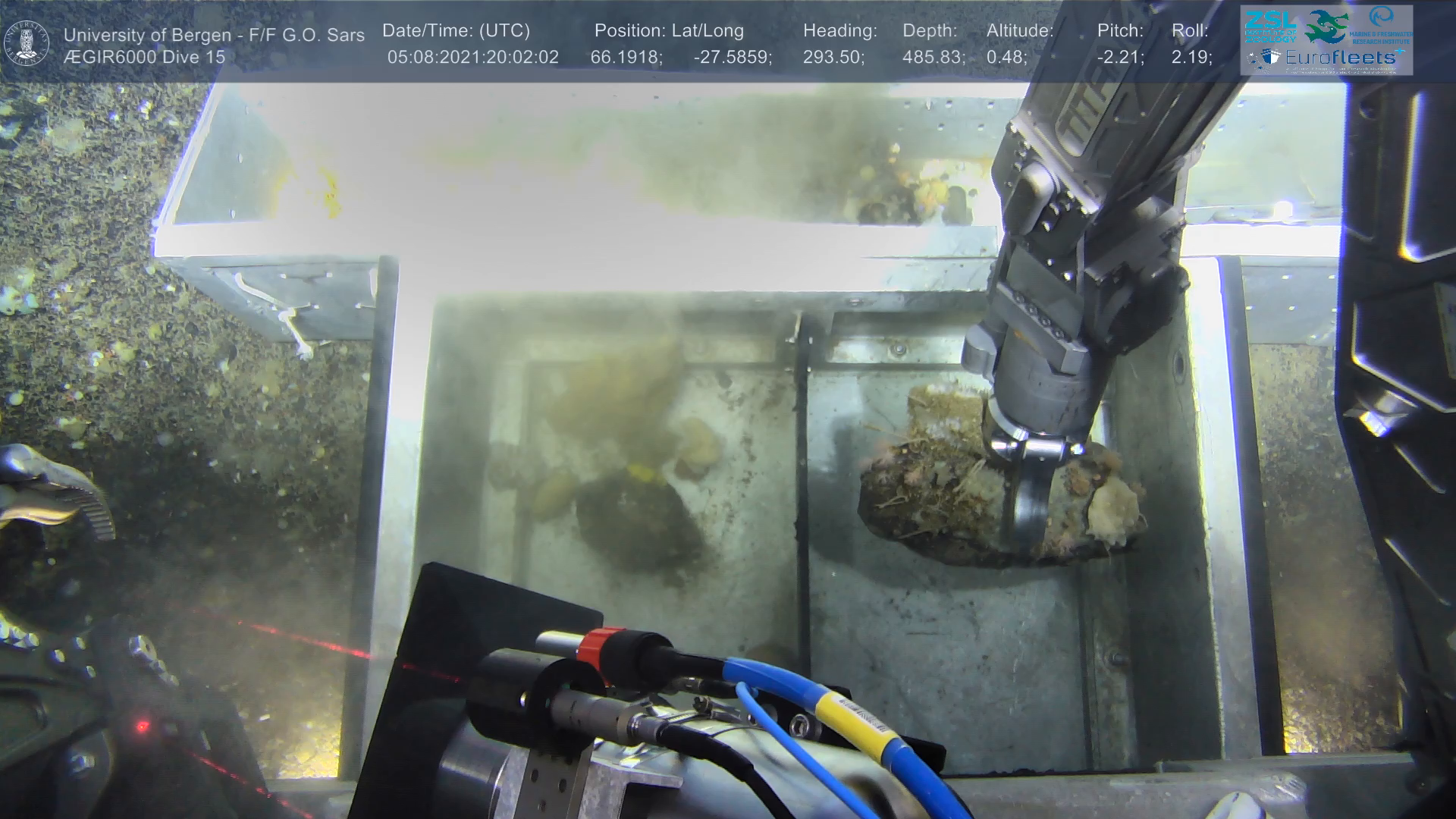The width and height of the screenshot is (1456, 819).
Task: Click the ÆGIR6000 Dive 15 text
Action: pos(144,58)
